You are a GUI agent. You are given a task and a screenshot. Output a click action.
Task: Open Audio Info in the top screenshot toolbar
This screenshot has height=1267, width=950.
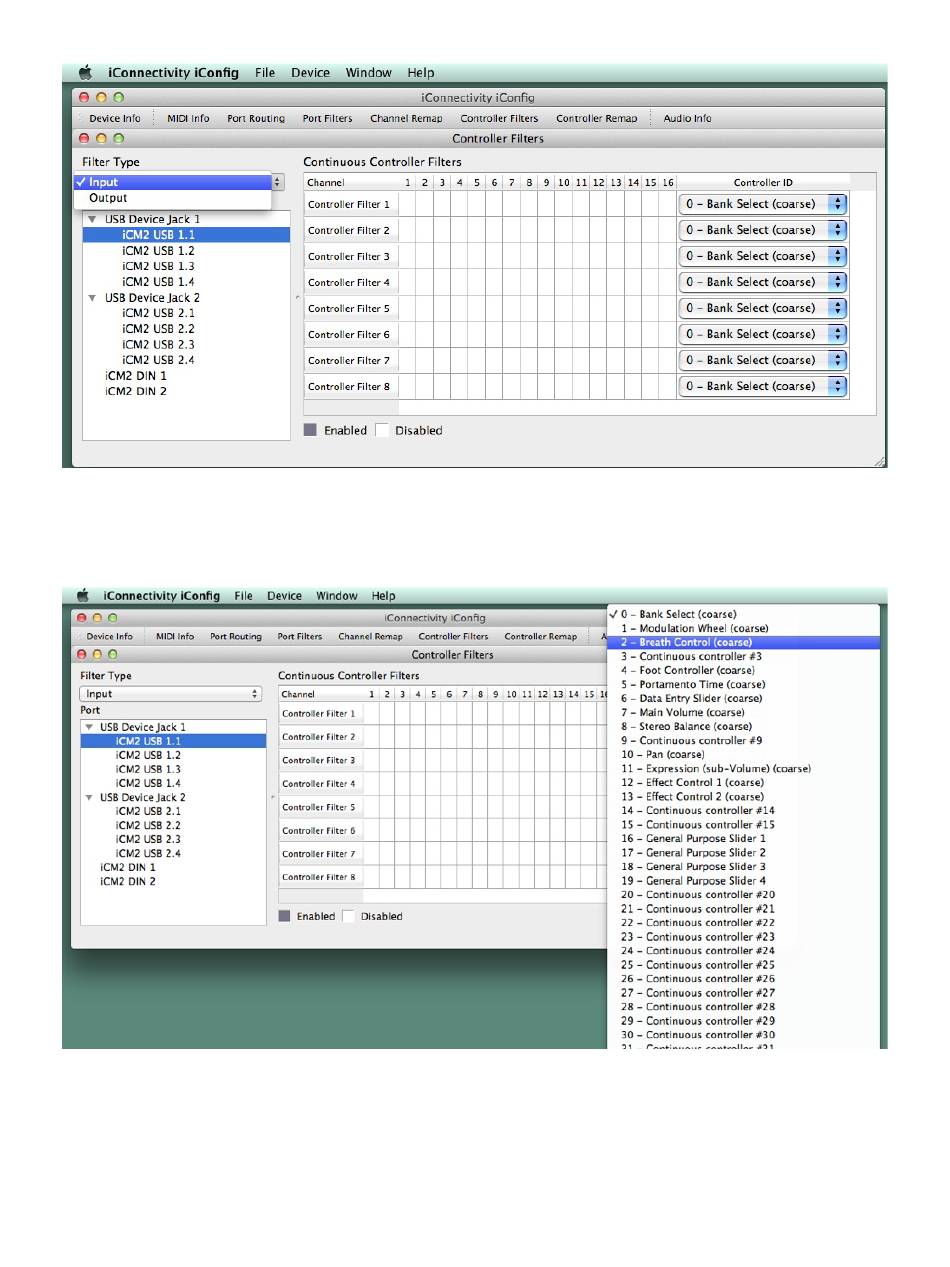click(687, 118)
